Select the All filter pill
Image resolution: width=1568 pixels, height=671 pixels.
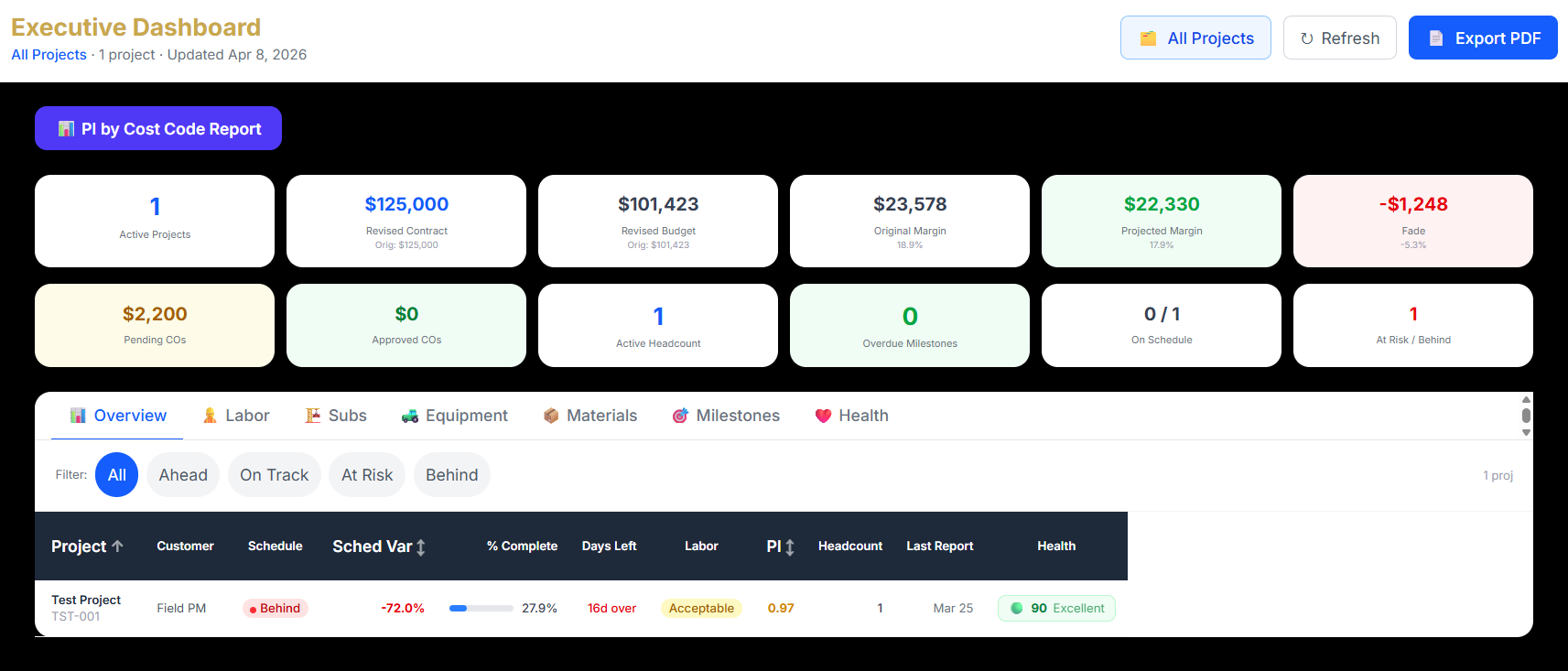(117, 475)
